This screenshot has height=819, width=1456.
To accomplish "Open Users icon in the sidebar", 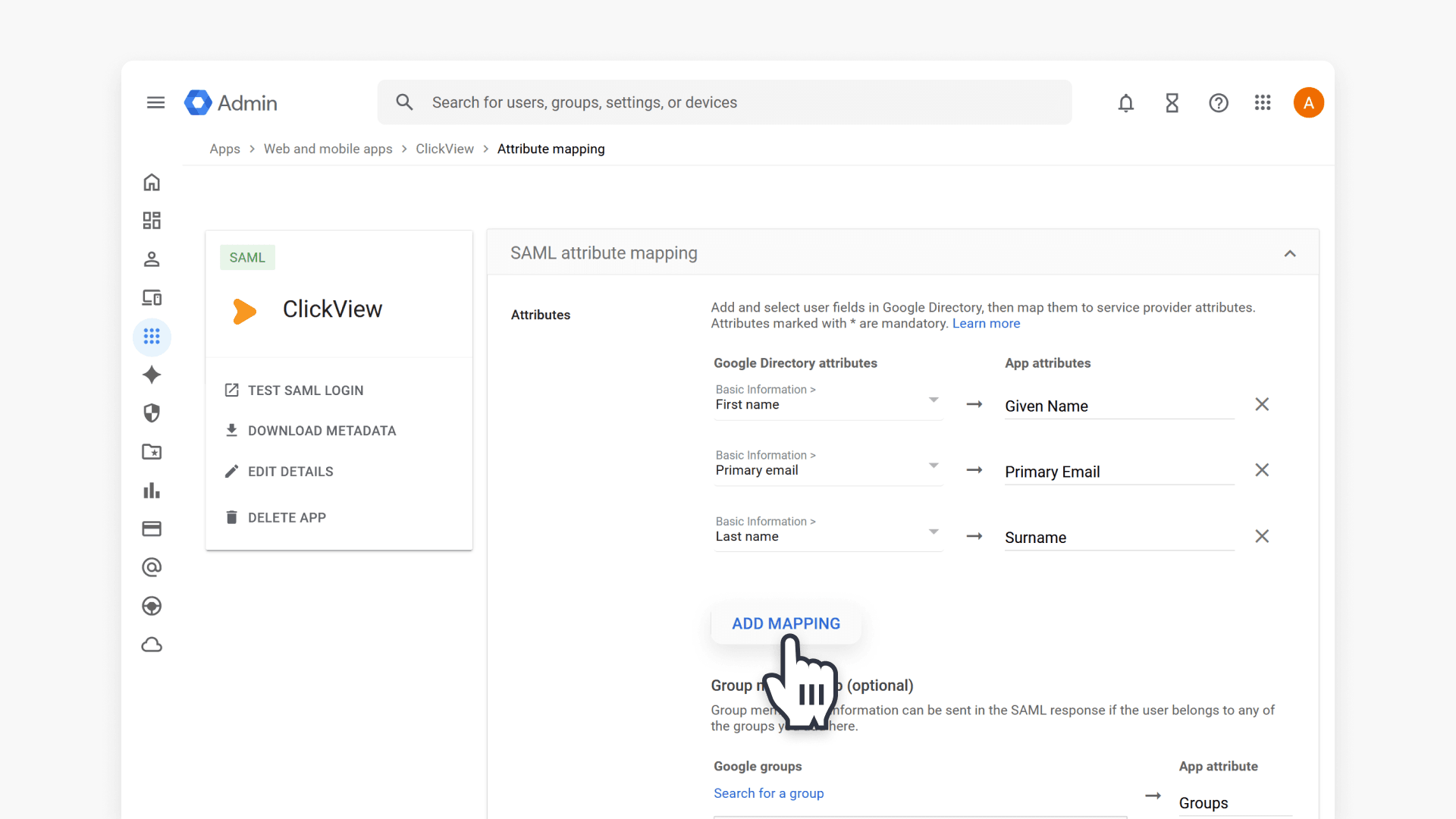I will 152,259.
